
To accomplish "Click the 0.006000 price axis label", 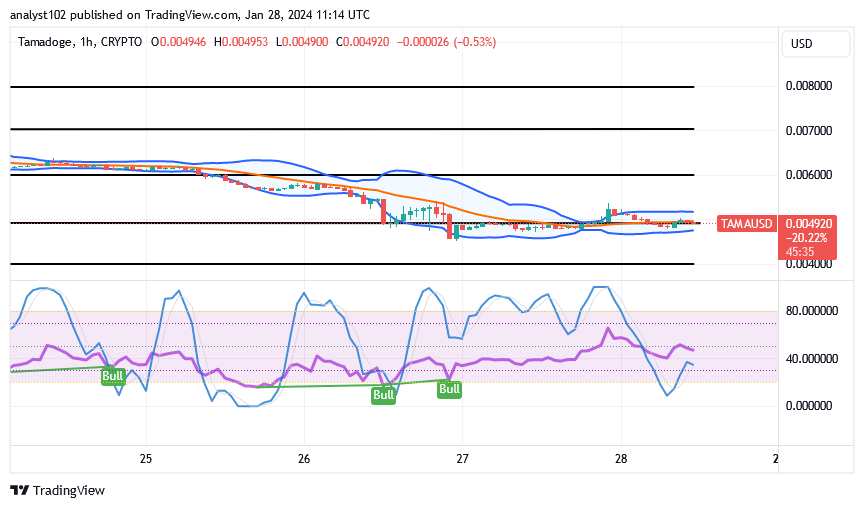I will point(808,175).
